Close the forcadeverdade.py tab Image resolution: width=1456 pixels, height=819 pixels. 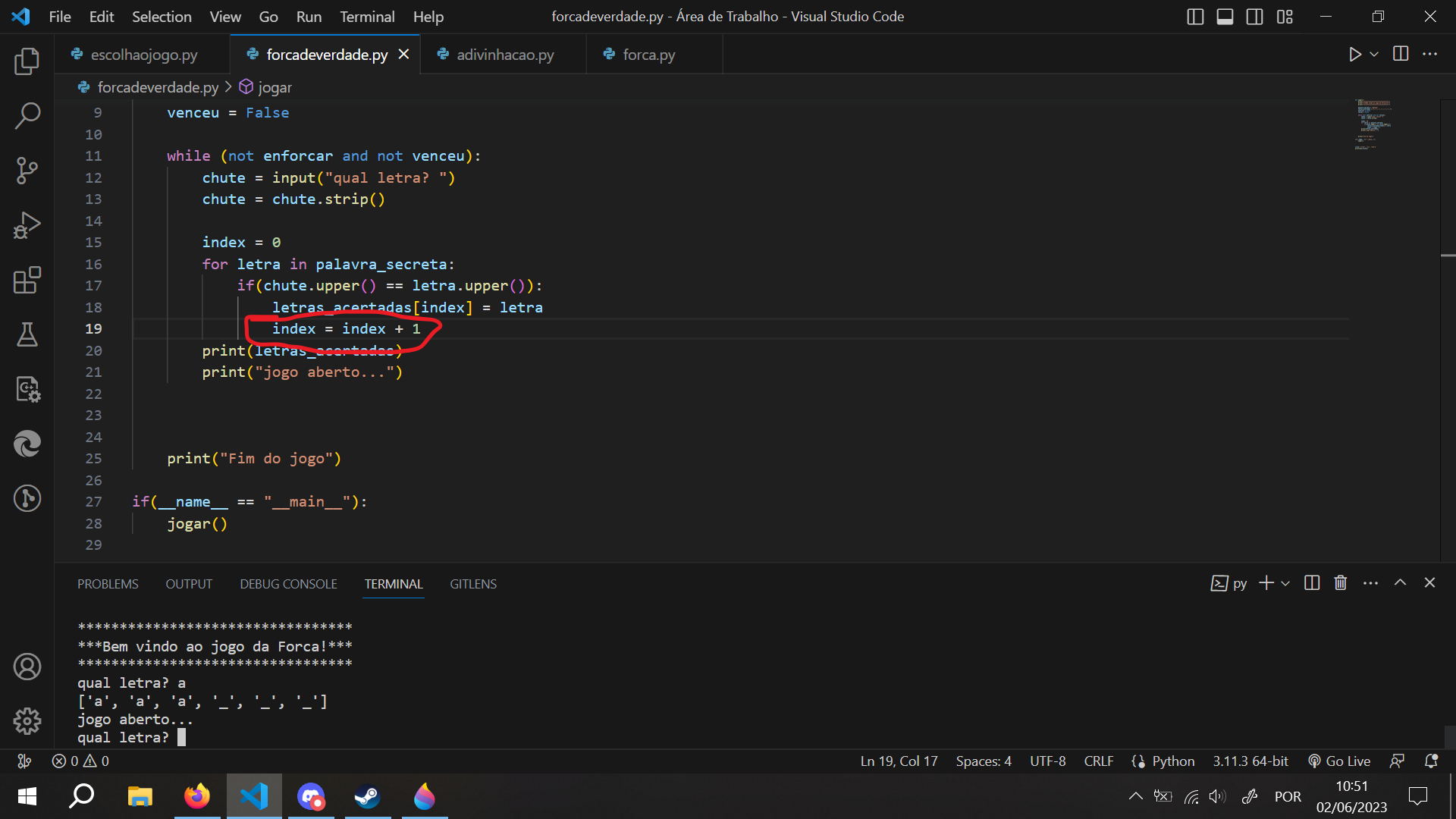(x=404, y=55)
